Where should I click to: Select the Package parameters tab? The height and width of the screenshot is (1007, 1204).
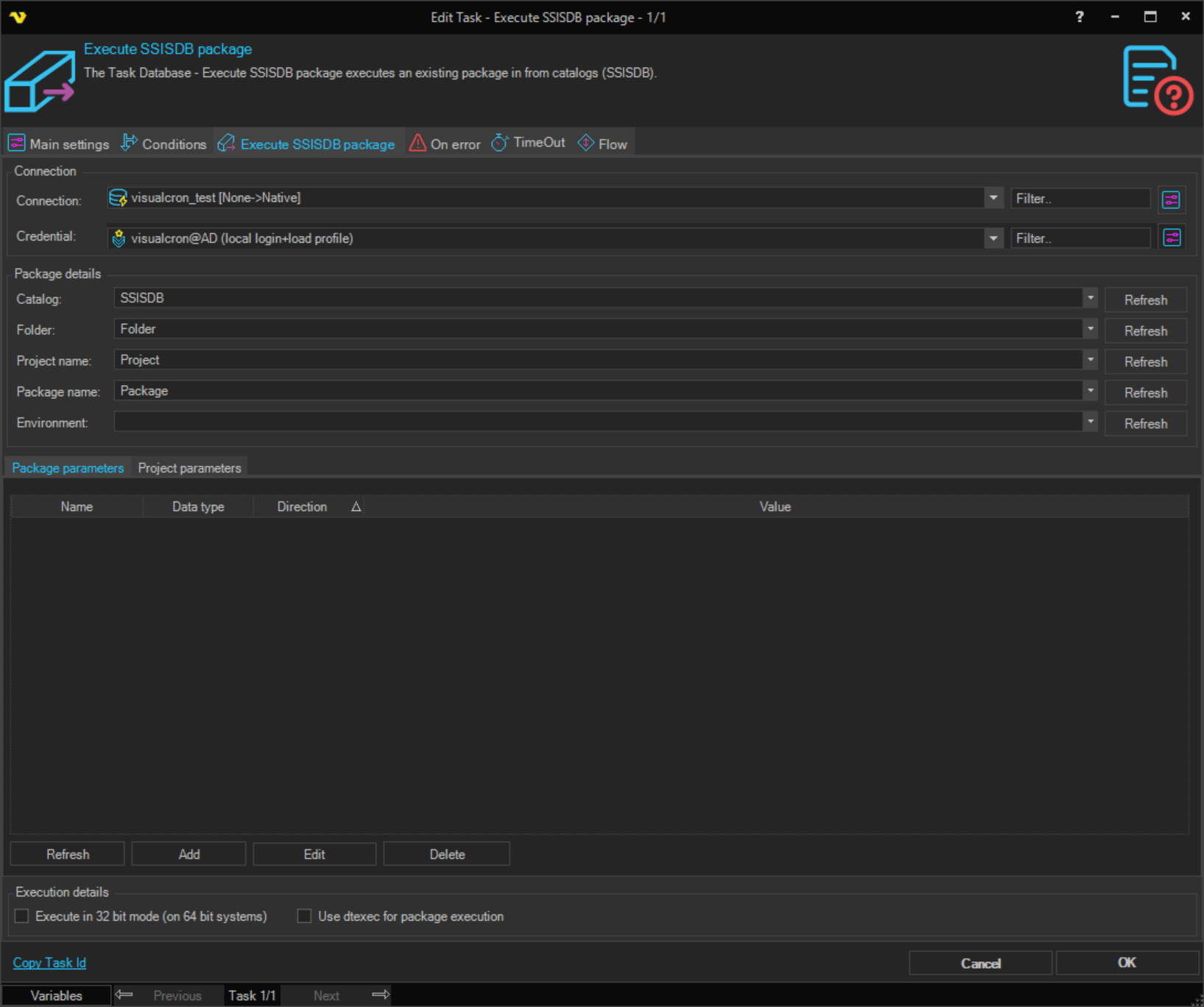[x=68, y=468]
